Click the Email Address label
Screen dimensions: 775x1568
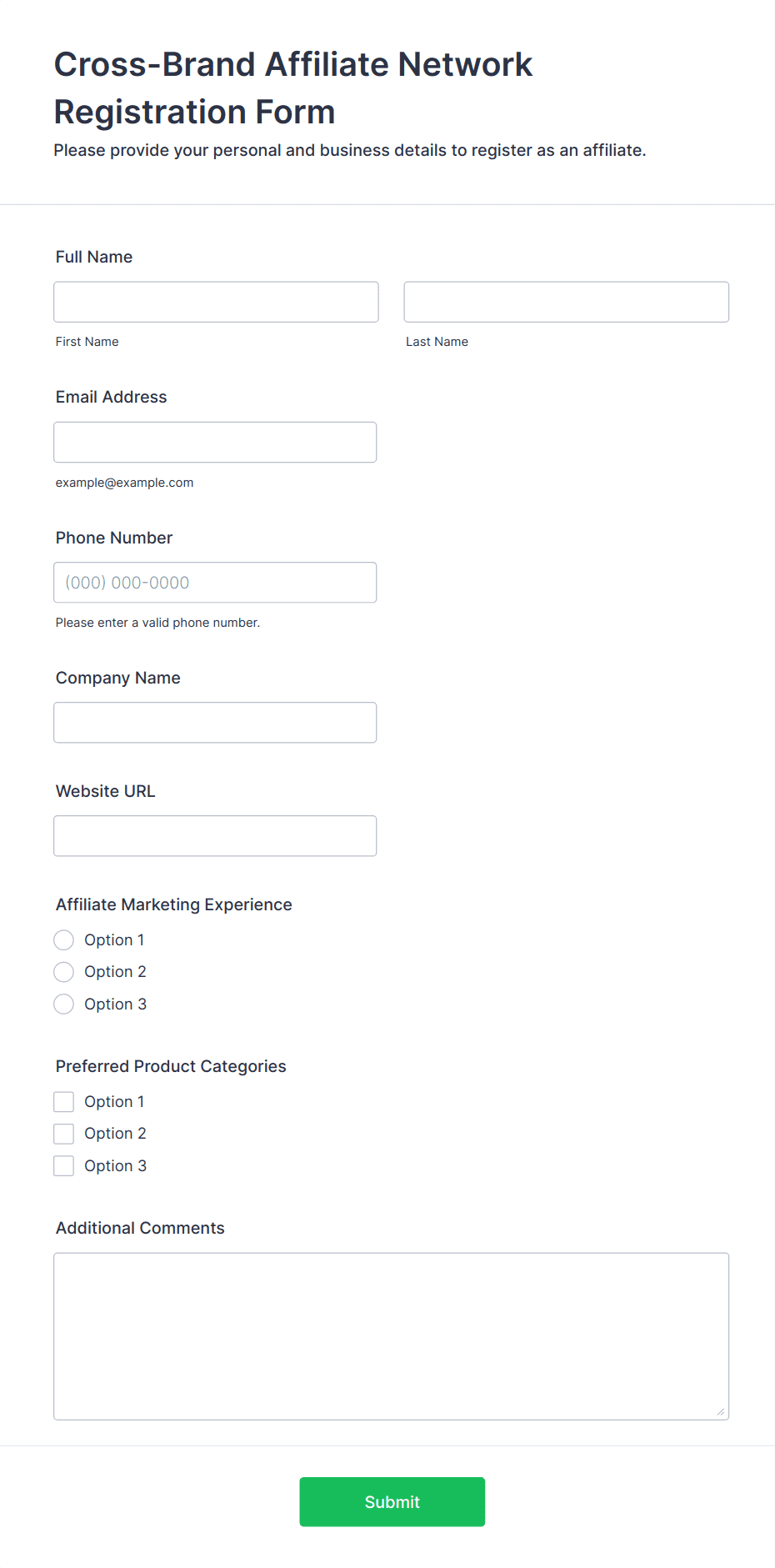[x=111, y=397]
